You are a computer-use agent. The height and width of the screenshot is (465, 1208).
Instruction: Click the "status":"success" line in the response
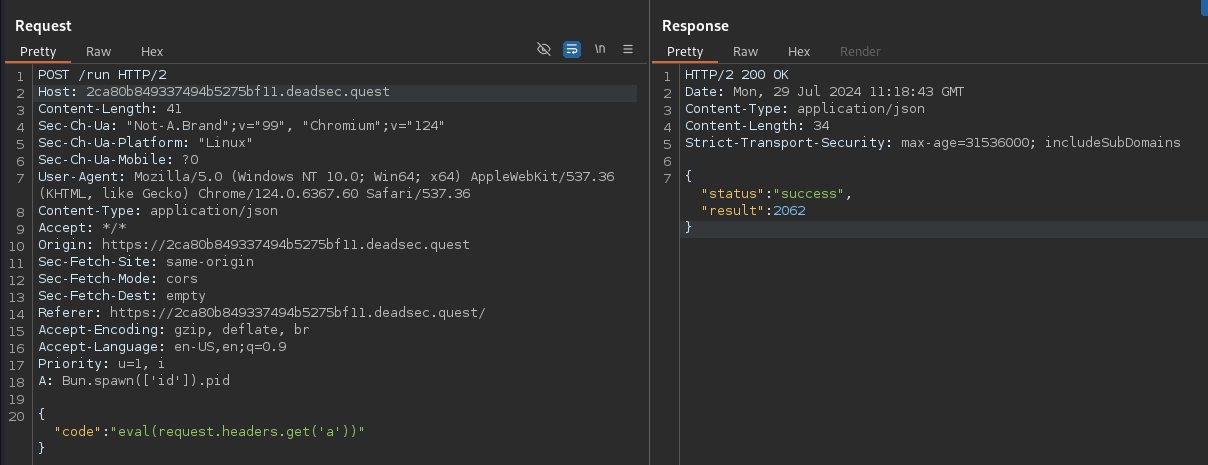[776, 194]
